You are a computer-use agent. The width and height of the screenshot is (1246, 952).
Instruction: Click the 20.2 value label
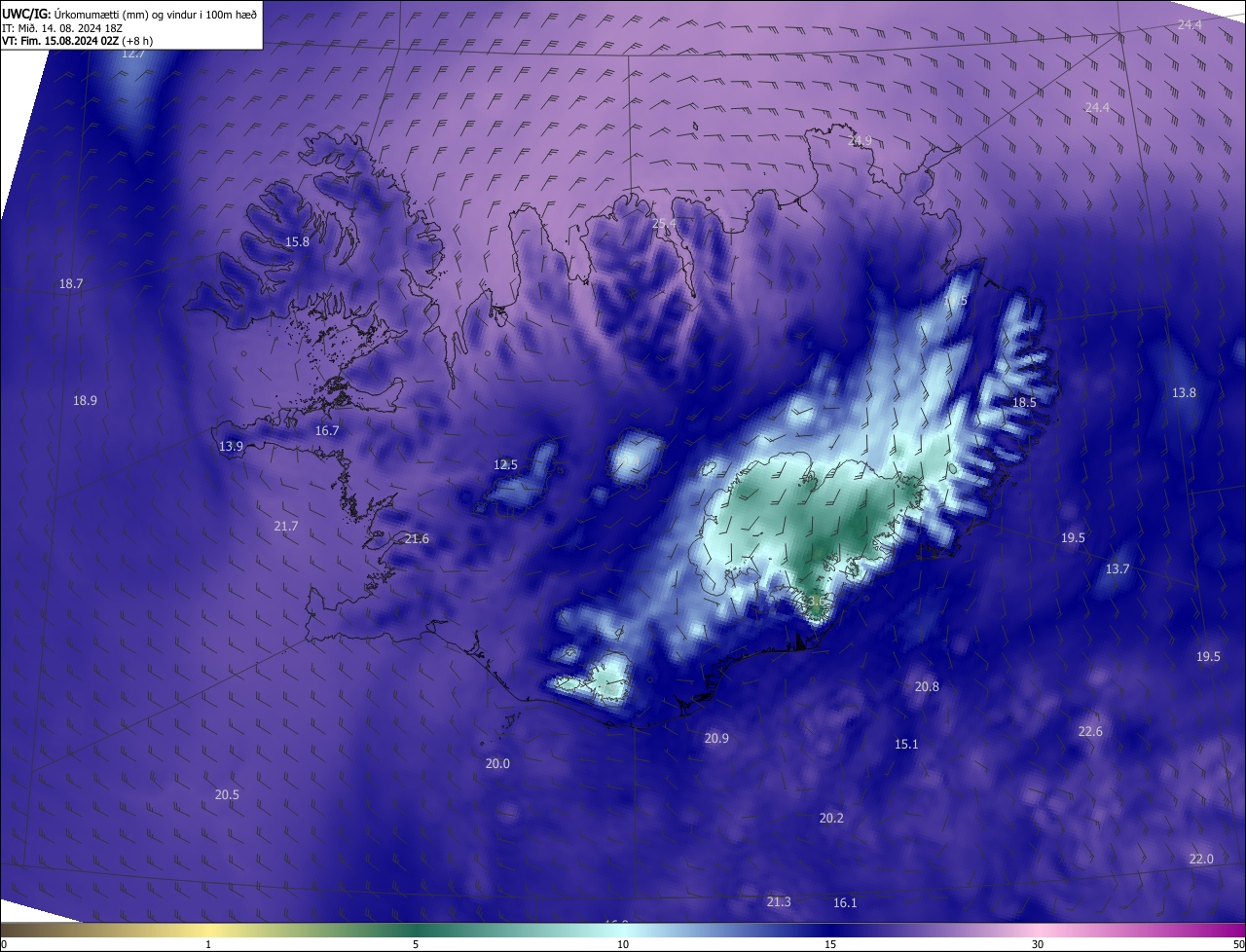coord(831,818)
